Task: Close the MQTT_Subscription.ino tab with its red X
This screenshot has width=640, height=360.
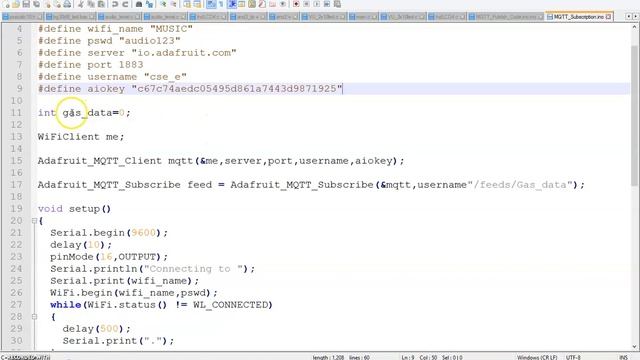Action: click(x=609, y=17)
